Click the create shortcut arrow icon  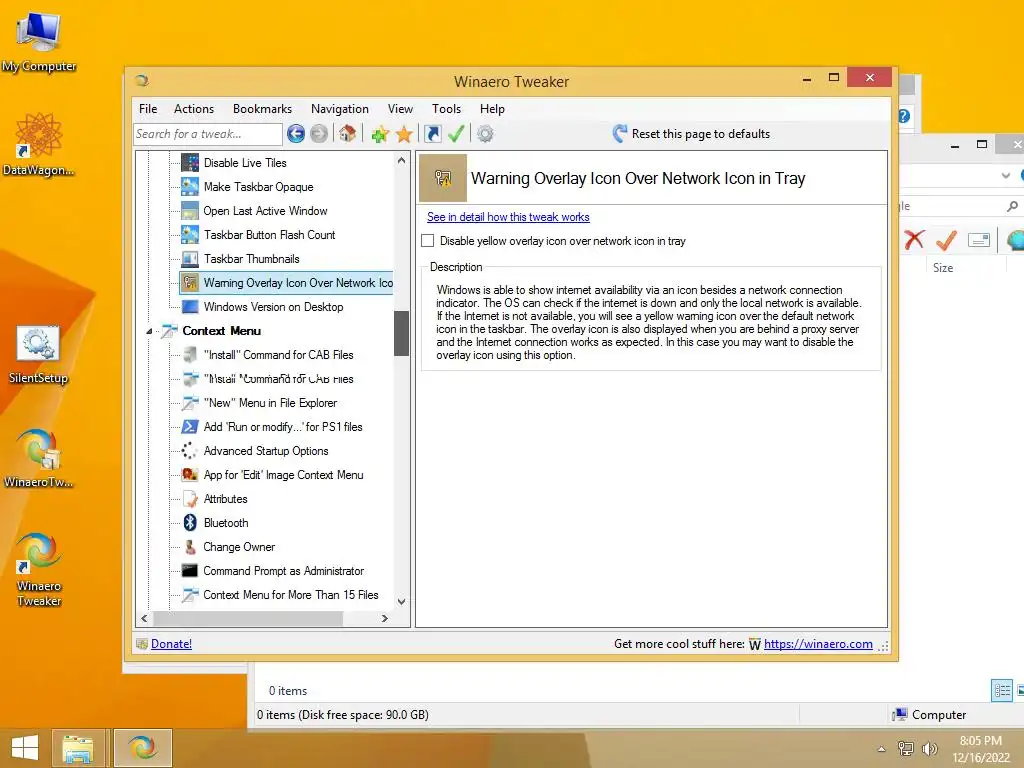coord(432,134)
